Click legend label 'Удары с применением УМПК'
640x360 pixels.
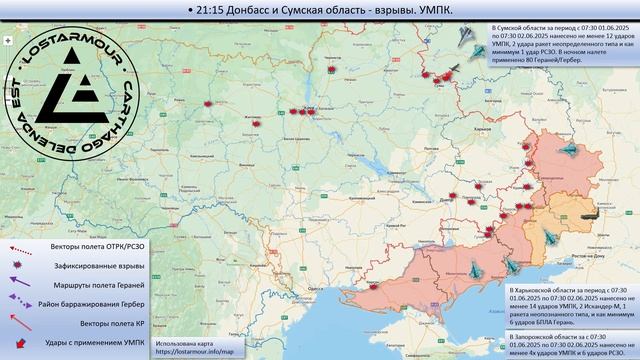[95, 342]
